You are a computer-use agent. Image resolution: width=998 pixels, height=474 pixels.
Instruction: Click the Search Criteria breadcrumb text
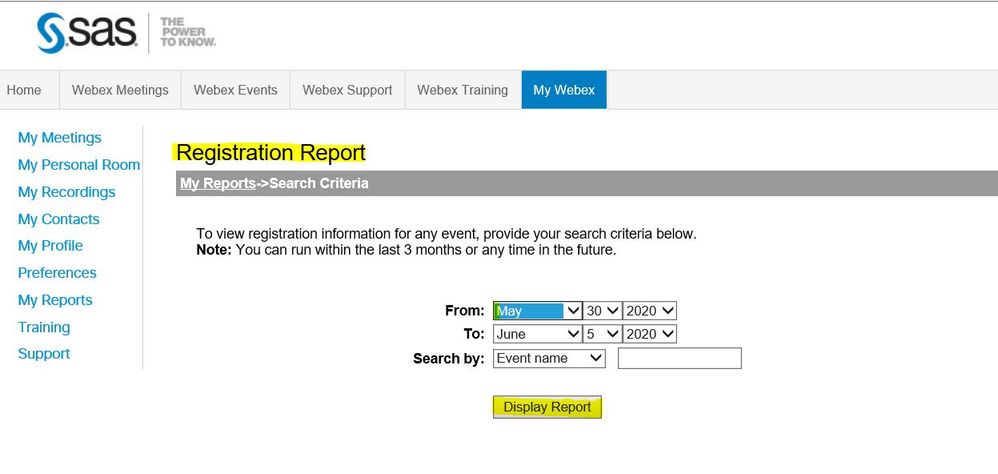point(319,183)
